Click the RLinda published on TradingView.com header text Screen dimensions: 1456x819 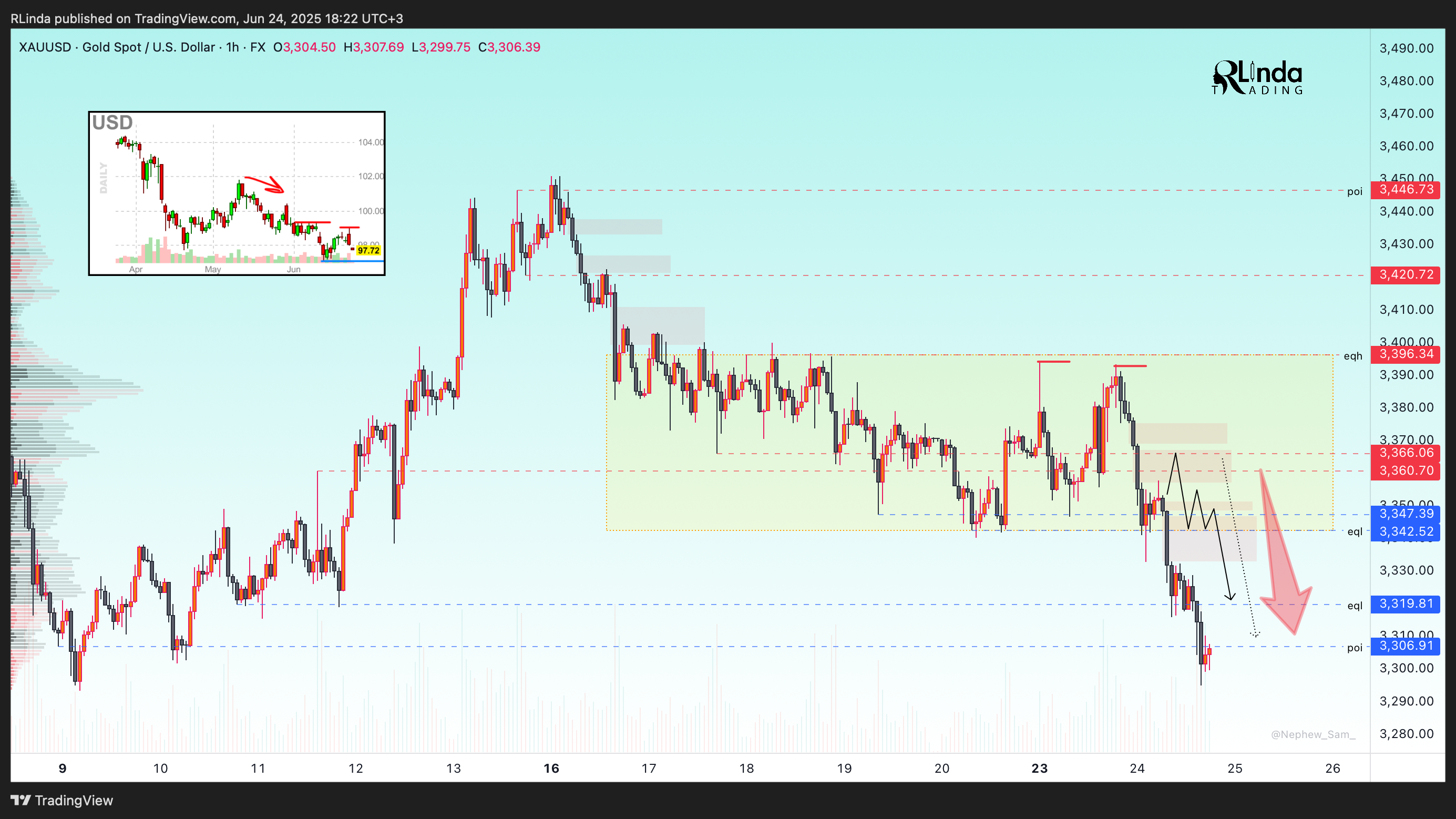pyautogui.click(x=207, y=18)
